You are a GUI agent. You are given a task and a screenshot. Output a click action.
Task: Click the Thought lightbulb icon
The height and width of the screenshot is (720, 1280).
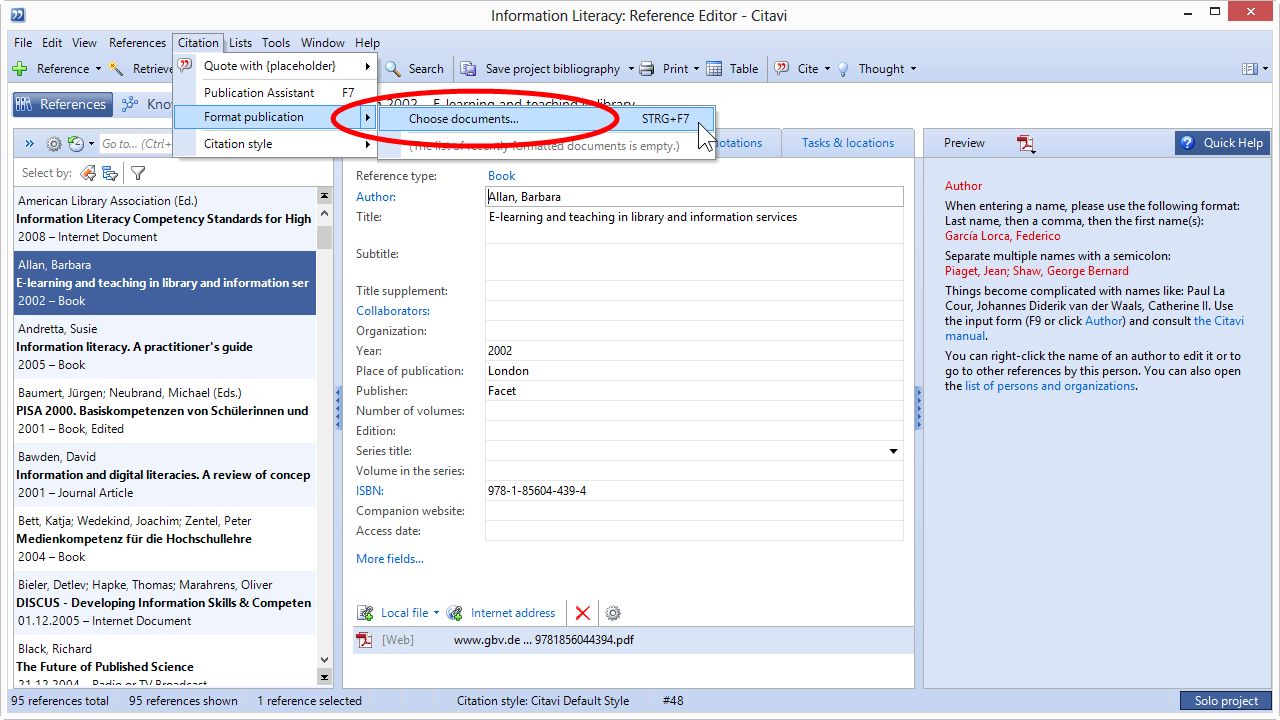pos(843,69)
